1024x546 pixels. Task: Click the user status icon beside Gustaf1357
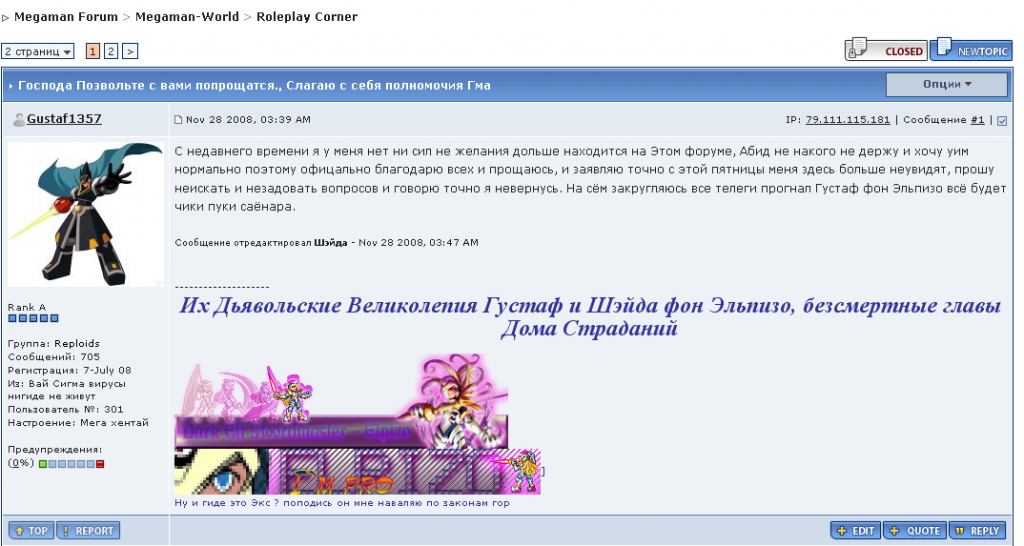tap(19, 120)
